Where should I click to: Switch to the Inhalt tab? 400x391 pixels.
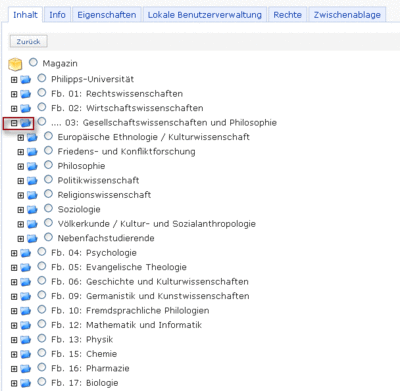25,15
